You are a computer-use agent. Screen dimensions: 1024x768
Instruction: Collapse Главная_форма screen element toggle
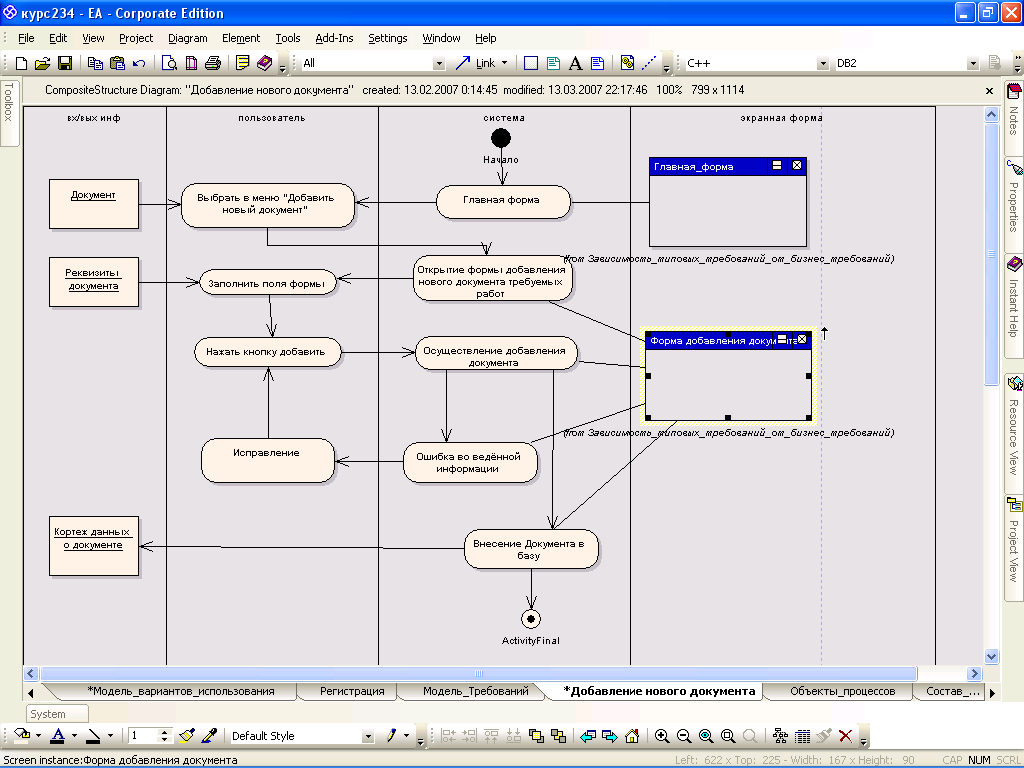tap(776, 166)
